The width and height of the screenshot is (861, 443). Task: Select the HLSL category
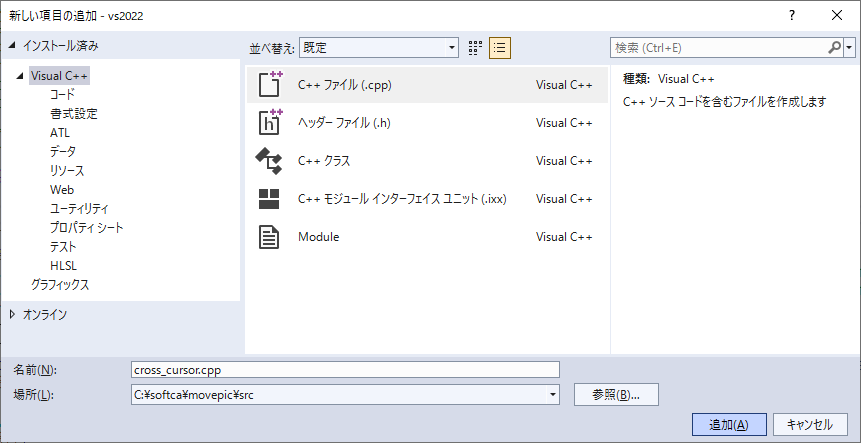point(63,265)
